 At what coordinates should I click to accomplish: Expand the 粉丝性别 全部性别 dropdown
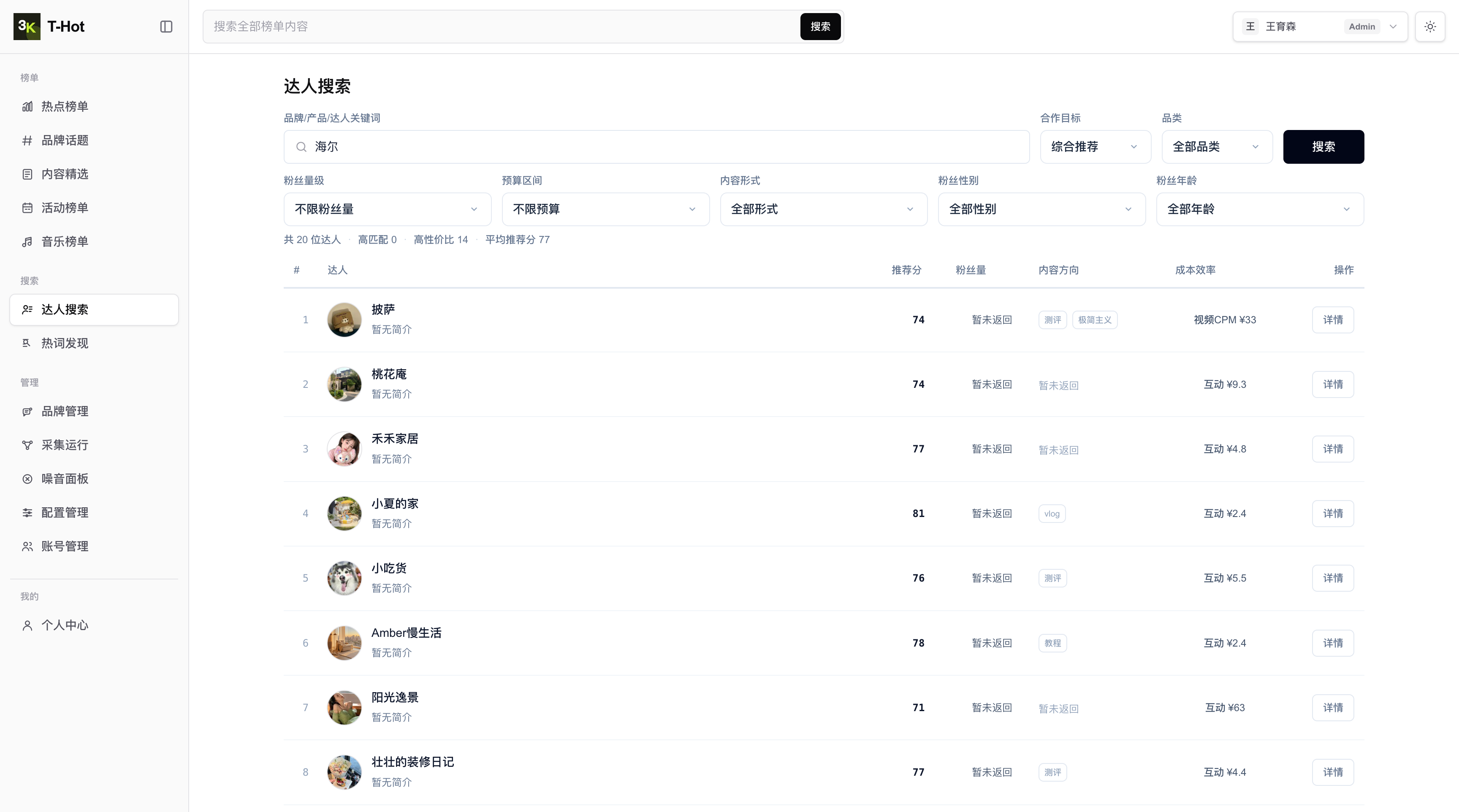point(1041,209)
